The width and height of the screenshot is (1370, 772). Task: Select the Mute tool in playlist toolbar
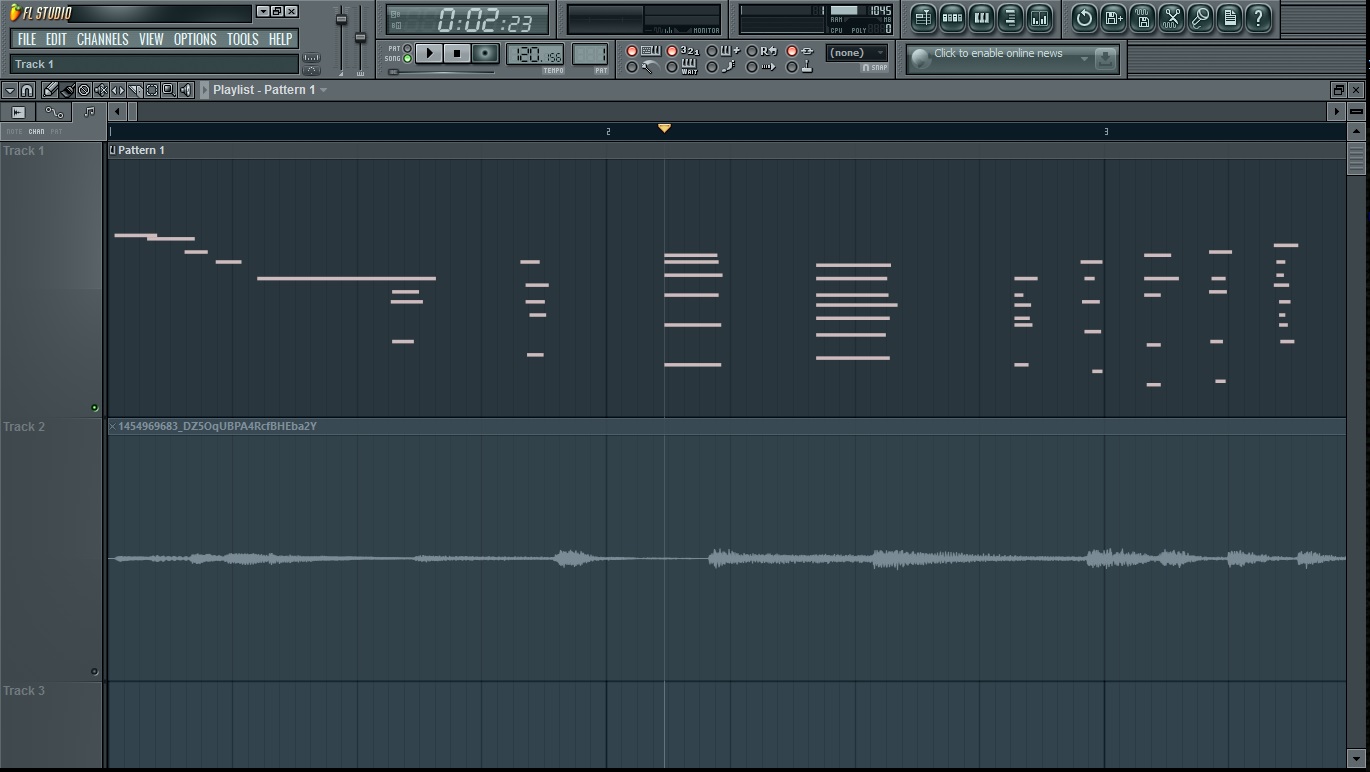click(101, 90)
